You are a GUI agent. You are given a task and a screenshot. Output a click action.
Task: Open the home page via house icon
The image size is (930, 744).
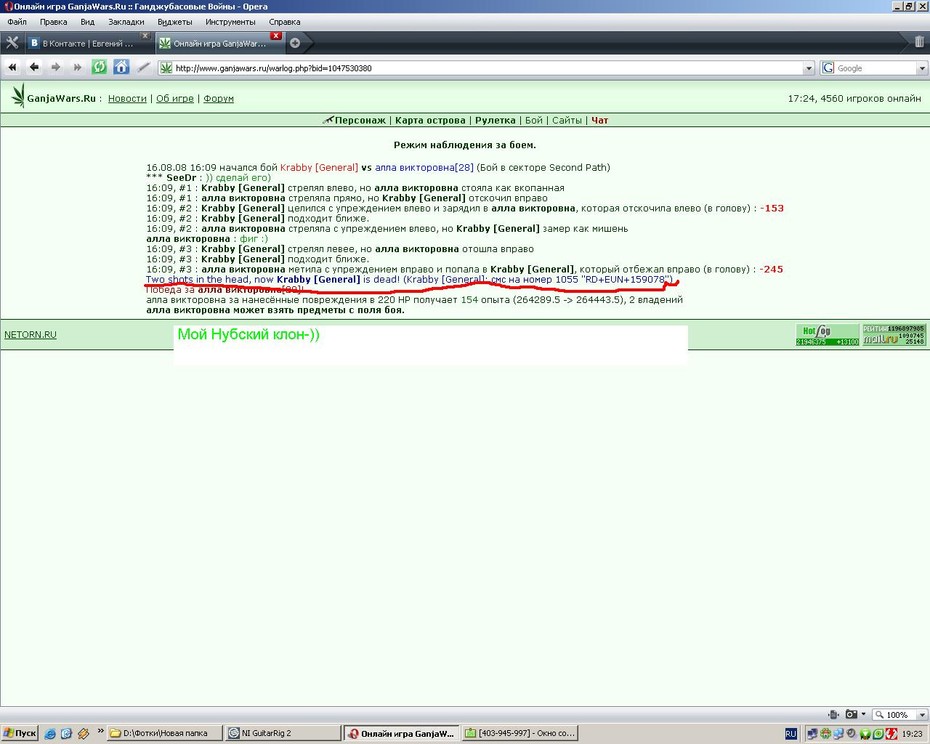pos(121,67)
